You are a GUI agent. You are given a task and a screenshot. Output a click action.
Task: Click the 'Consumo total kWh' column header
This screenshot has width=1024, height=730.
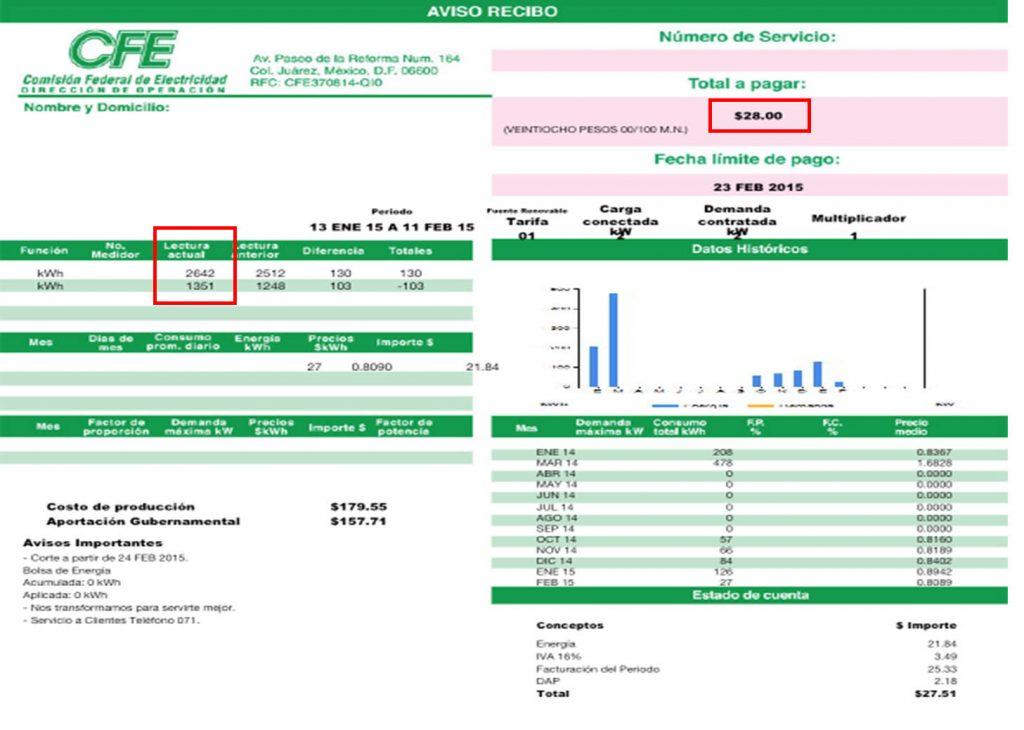pyautogui.click(x=679, y=428)
